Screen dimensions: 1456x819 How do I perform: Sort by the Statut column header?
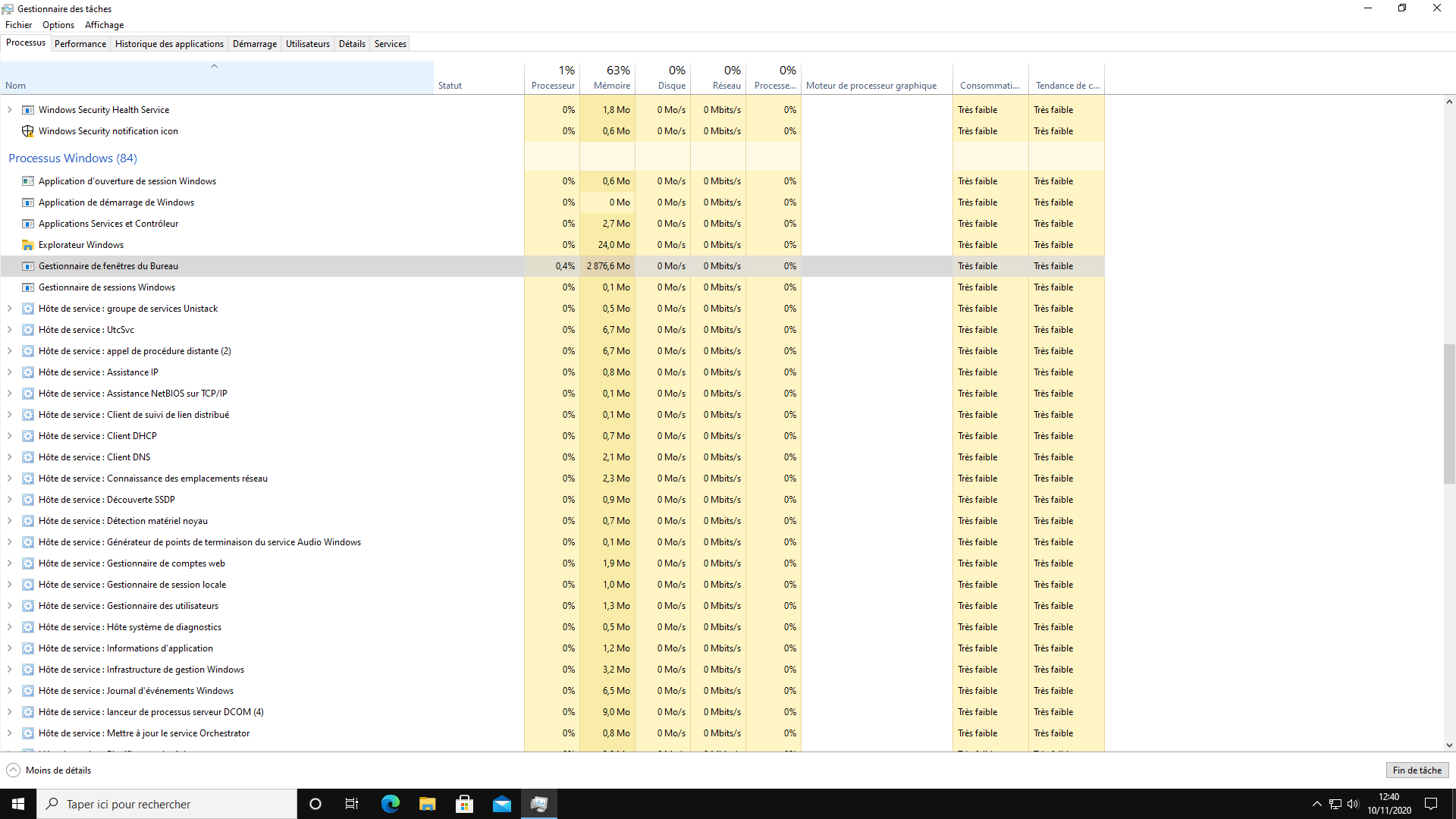tap(479, 77)
